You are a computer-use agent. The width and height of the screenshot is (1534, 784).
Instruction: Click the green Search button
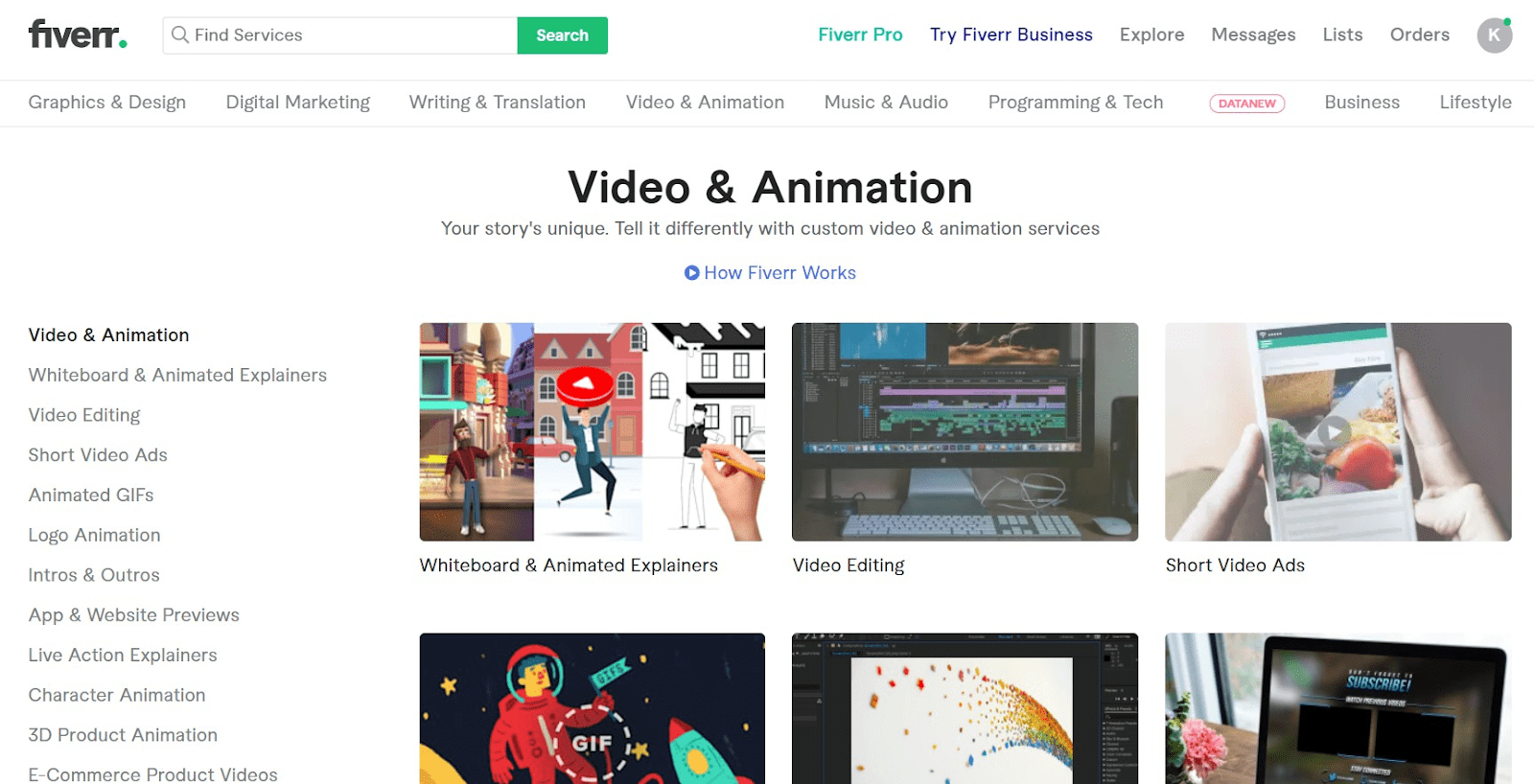click(x=562, y=35)
